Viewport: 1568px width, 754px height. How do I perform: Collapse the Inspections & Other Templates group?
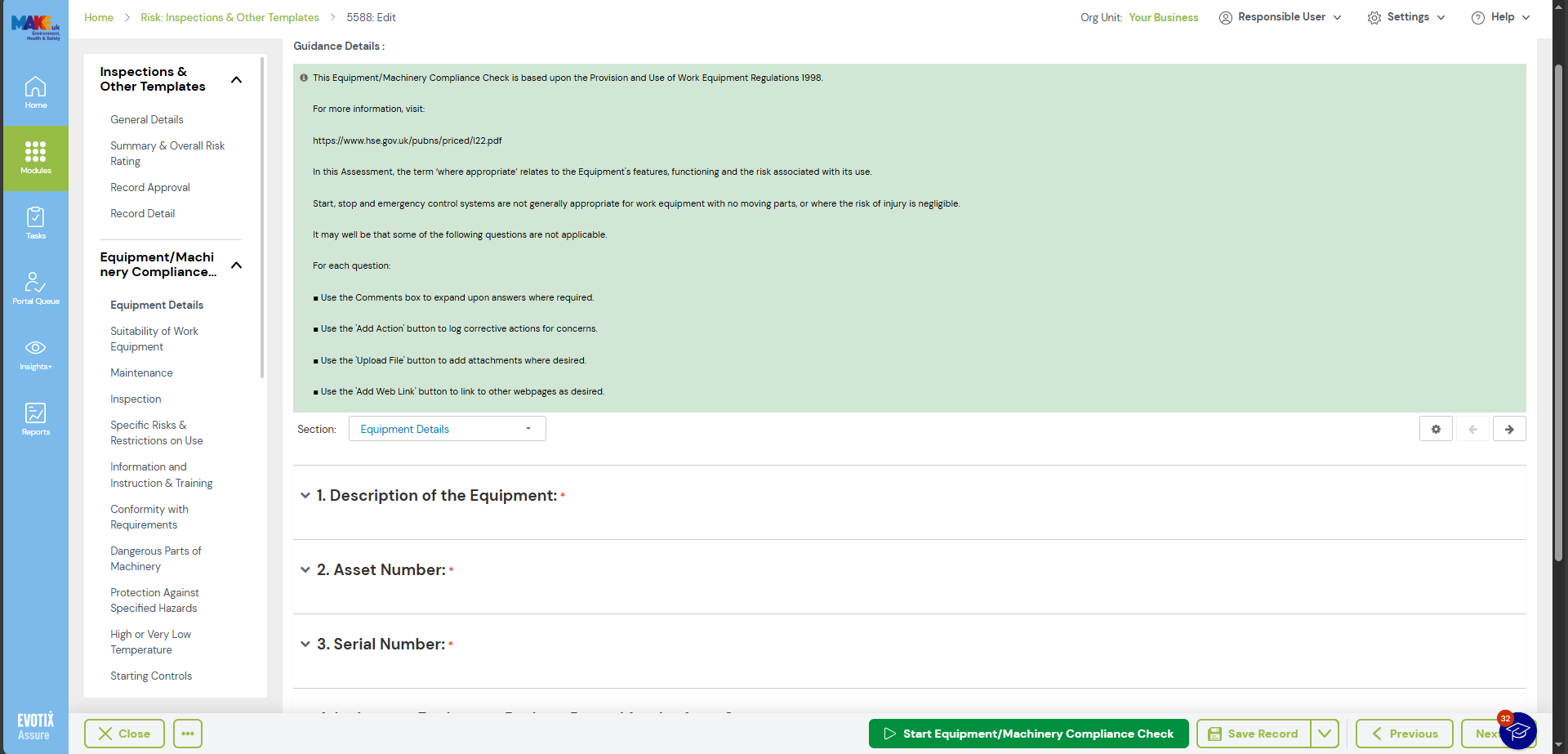coord(237,79)
